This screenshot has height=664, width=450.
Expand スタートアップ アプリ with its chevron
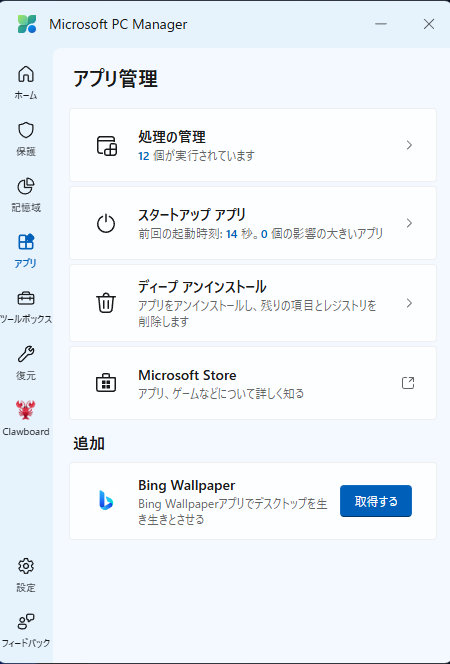coord(409,223)
